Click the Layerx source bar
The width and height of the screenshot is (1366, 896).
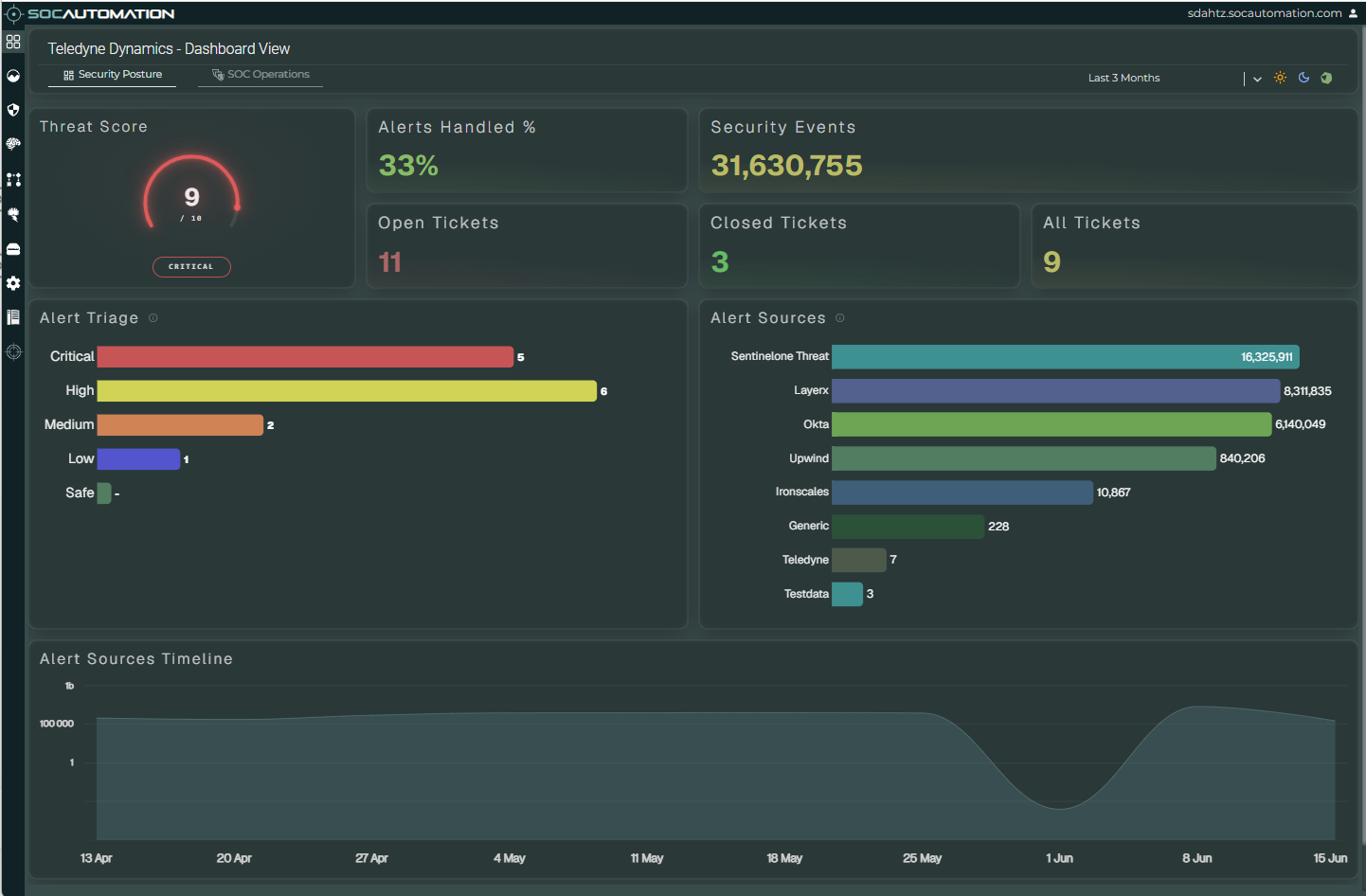pos(1055,390)
